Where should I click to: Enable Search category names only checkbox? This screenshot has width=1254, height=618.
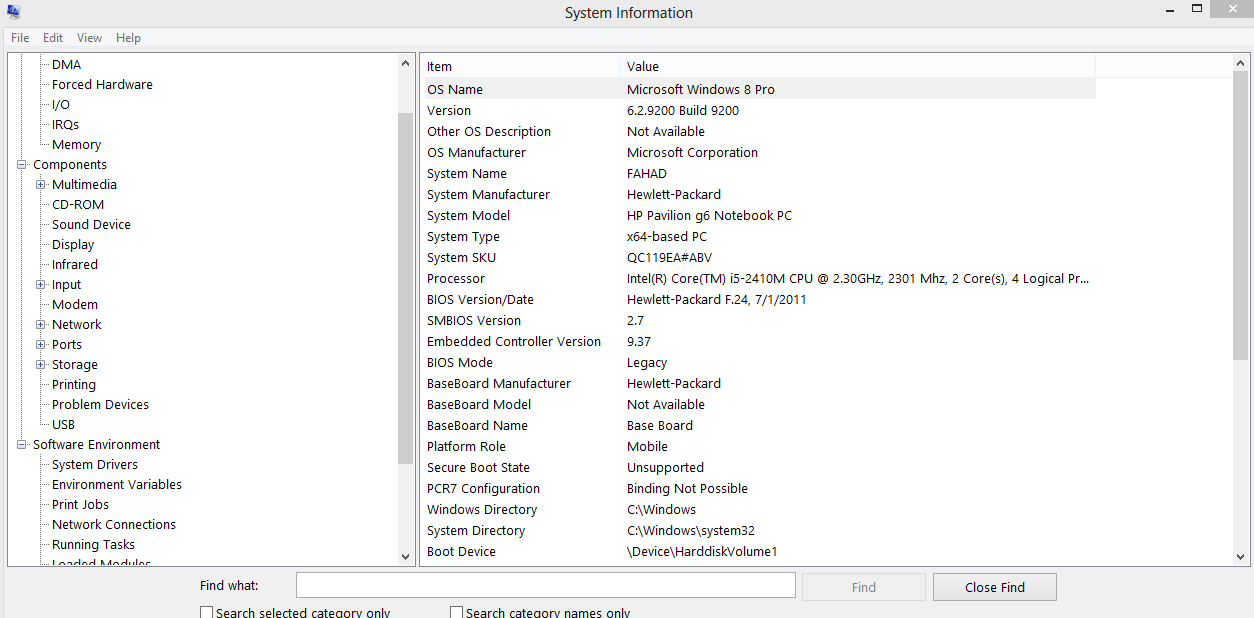457,612
